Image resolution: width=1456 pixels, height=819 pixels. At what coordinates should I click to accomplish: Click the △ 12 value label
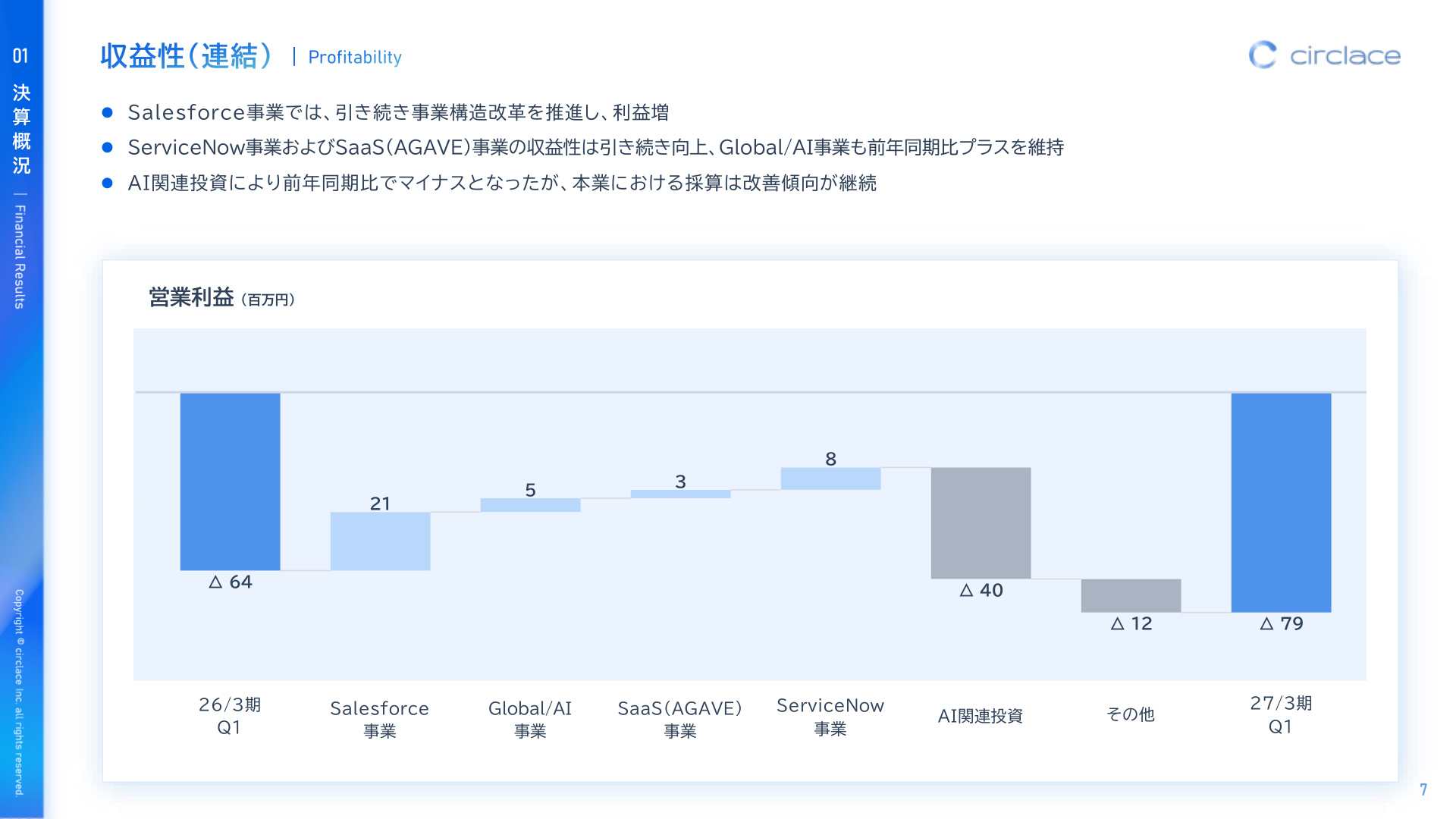tap(1131, 624)
